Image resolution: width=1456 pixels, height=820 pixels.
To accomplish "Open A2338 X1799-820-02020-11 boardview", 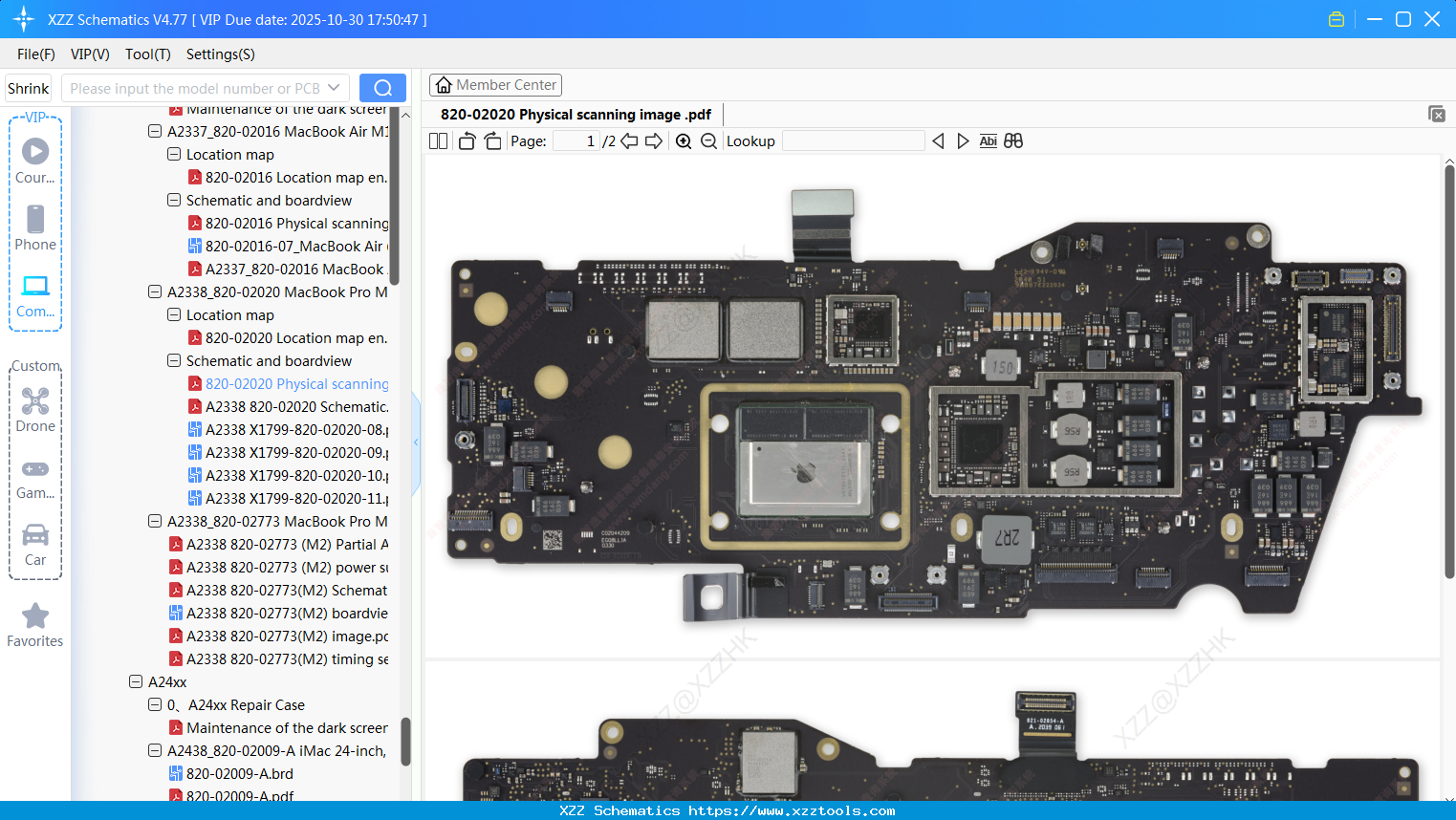I will tap(288, 498).
